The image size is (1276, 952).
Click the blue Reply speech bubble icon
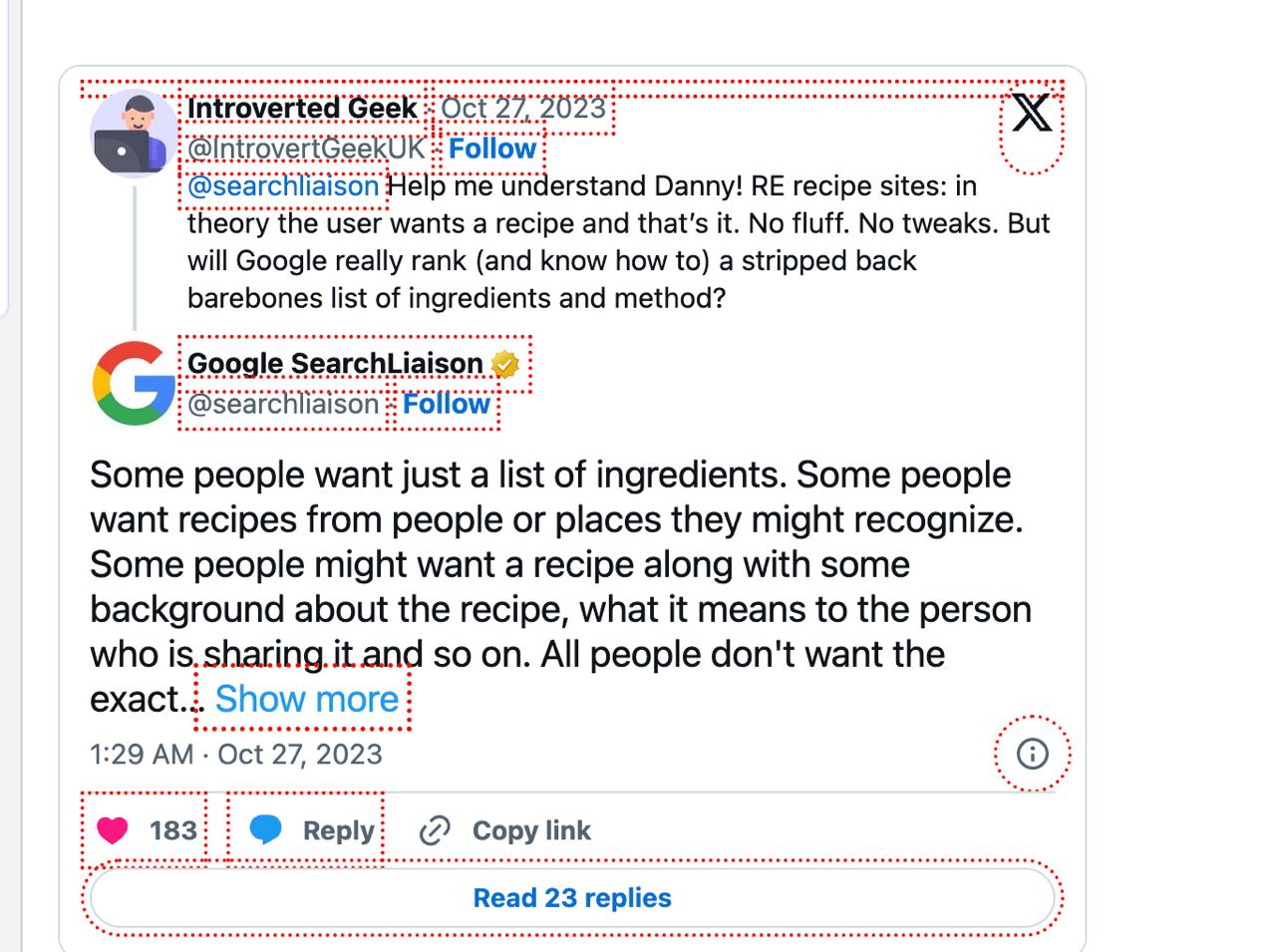(x=265, y=829)
